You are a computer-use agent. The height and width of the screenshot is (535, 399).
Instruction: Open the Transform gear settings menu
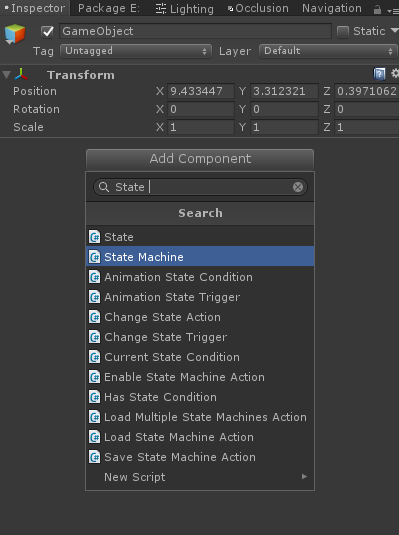click(x=395, y=73)
